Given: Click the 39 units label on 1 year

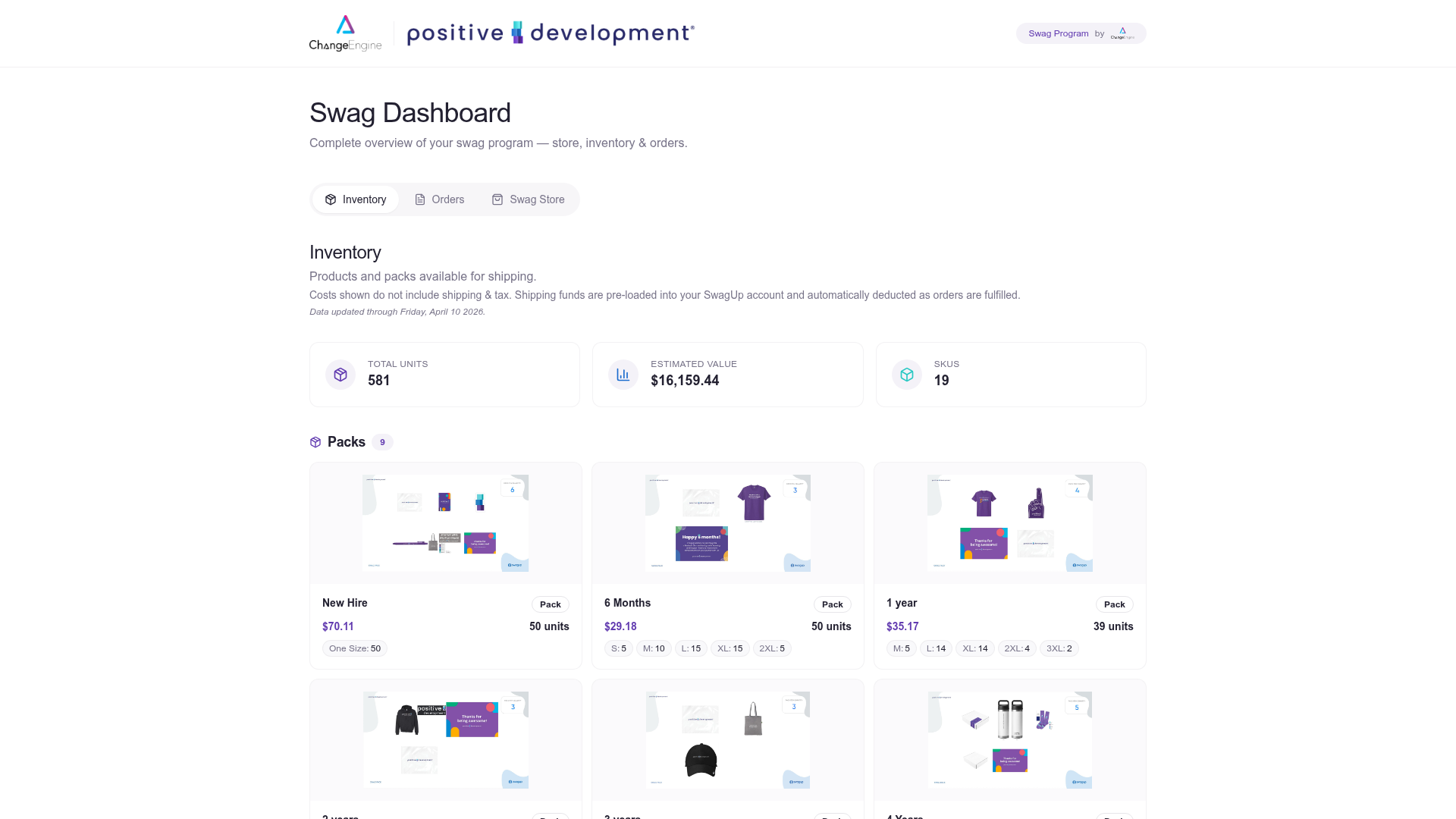Looking at the screenshot, I should point(1113,626).
